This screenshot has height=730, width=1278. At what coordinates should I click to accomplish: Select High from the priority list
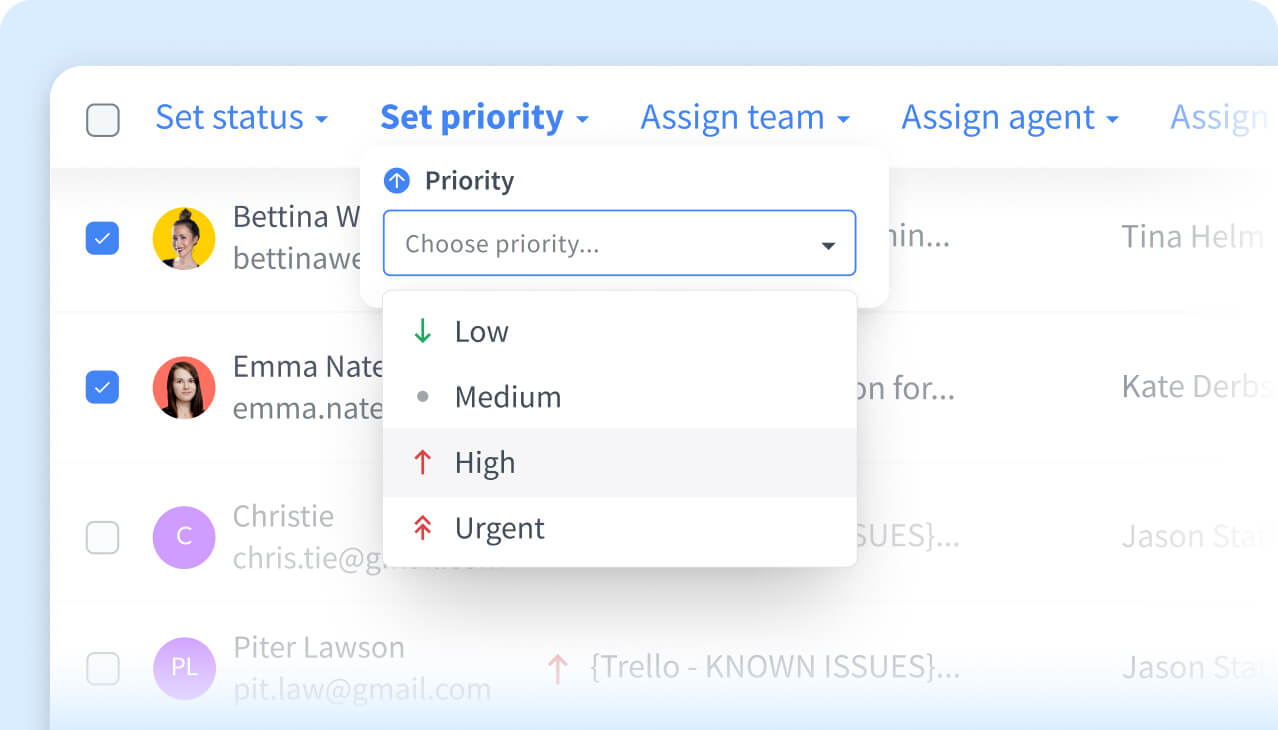click(485, 462)
